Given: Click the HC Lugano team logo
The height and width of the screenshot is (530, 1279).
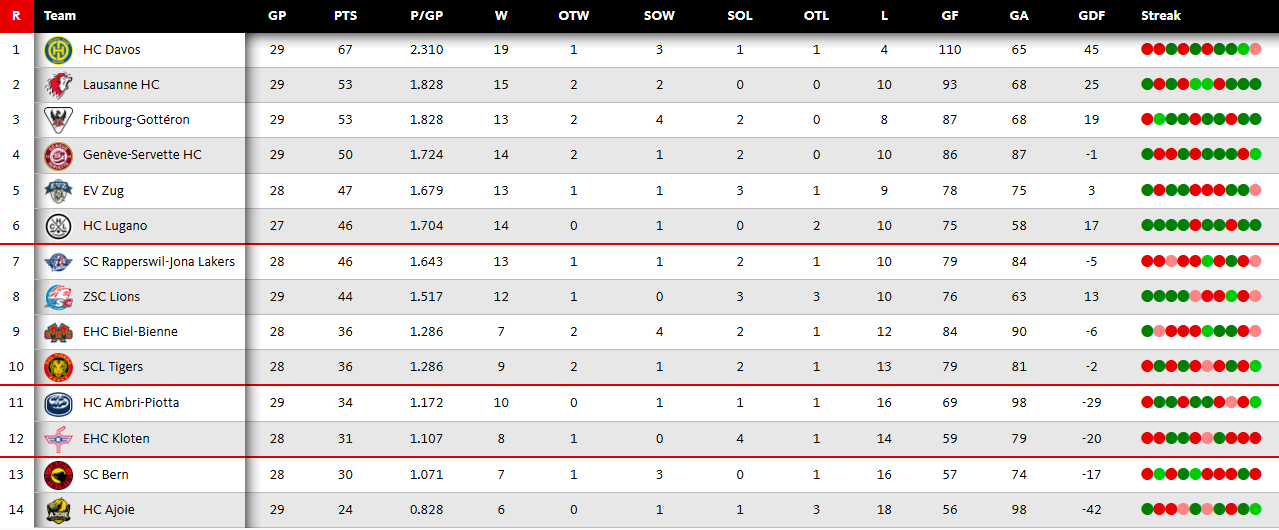Looking at the screenshot, I should coord(59,226).
